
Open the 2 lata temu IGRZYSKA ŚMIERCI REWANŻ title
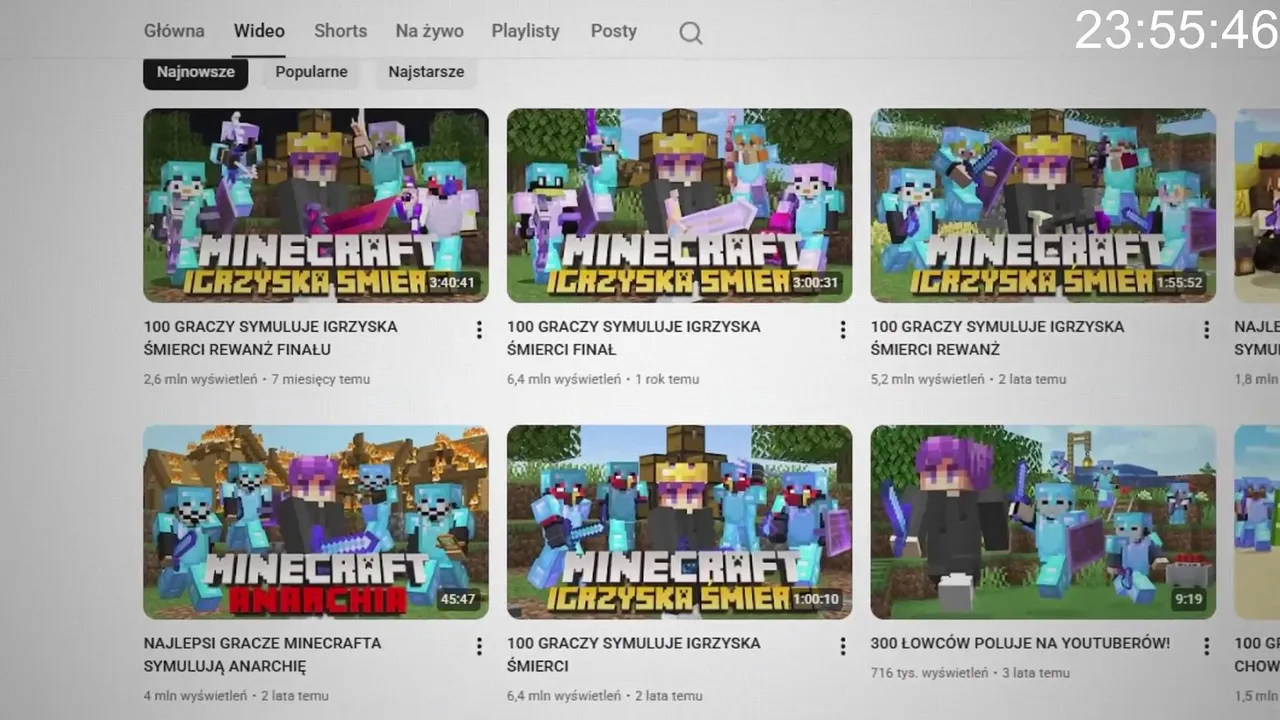998,338
